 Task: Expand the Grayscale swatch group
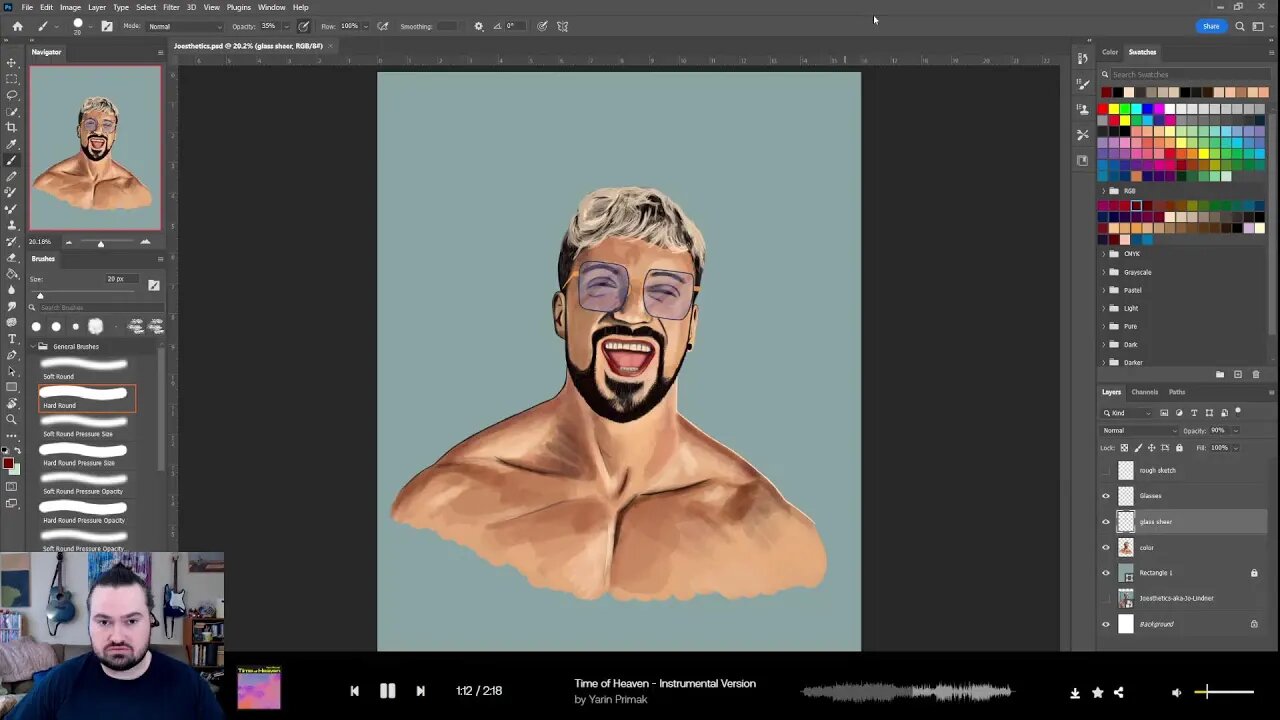click(x=1104, y=272)
